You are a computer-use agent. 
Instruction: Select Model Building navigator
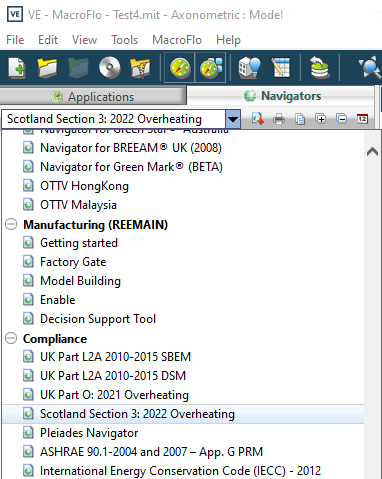80,281
